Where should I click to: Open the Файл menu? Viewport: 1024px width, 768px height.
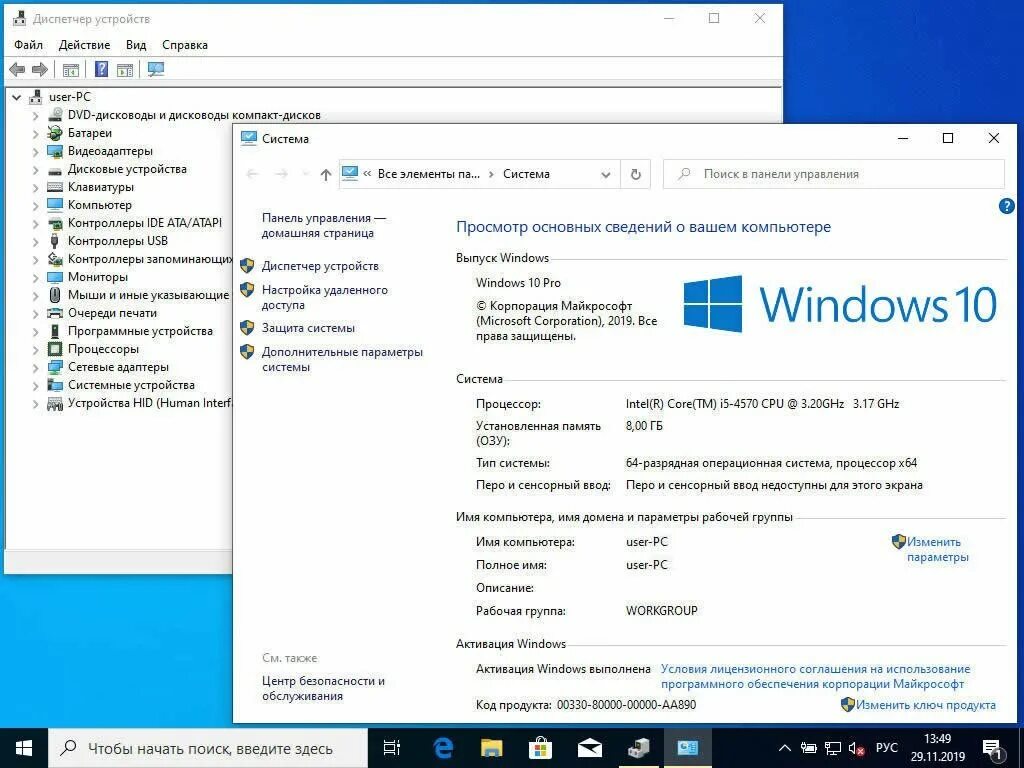[x=28, y=45]
